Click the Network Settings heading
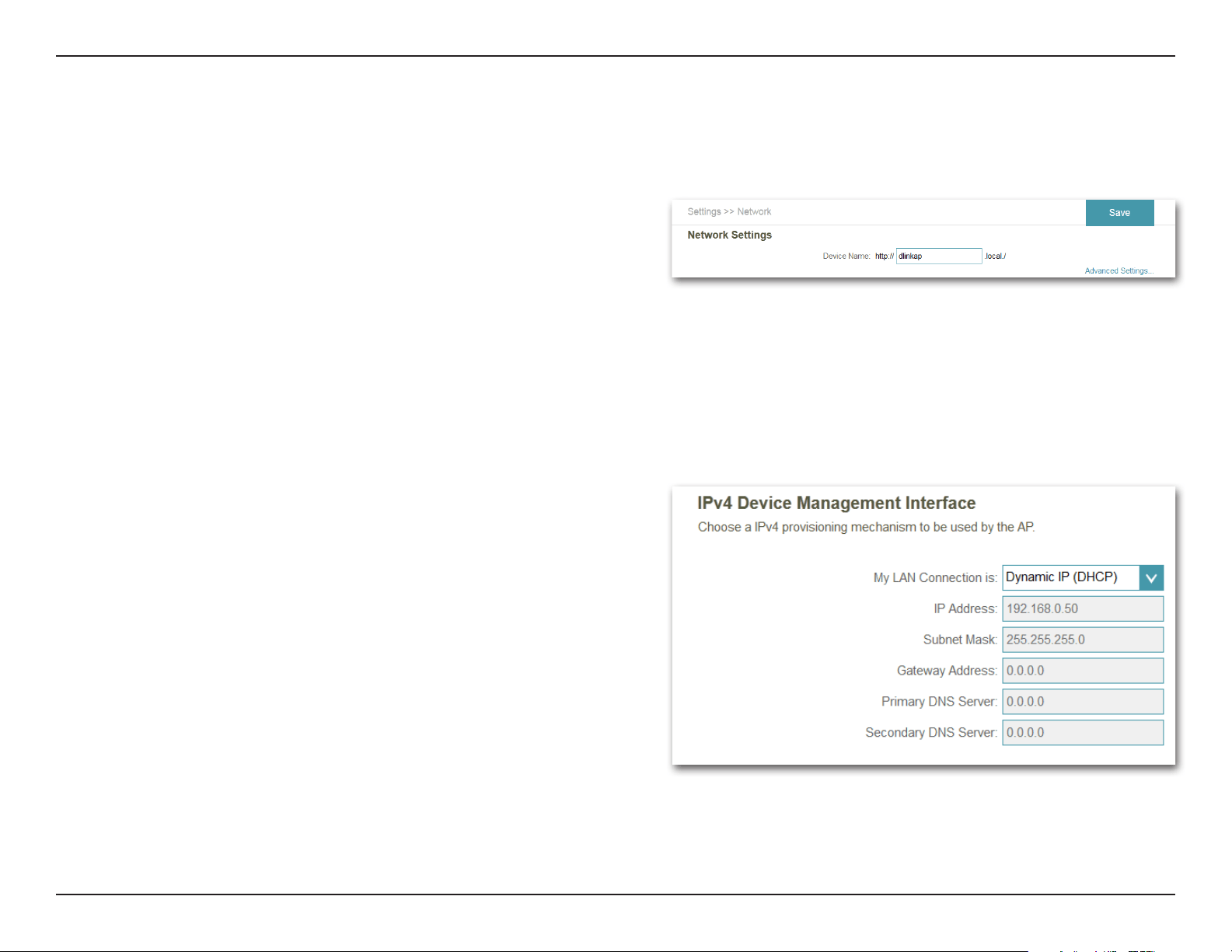The width and height of the screenshot is (1232, 952). point(729,235)
